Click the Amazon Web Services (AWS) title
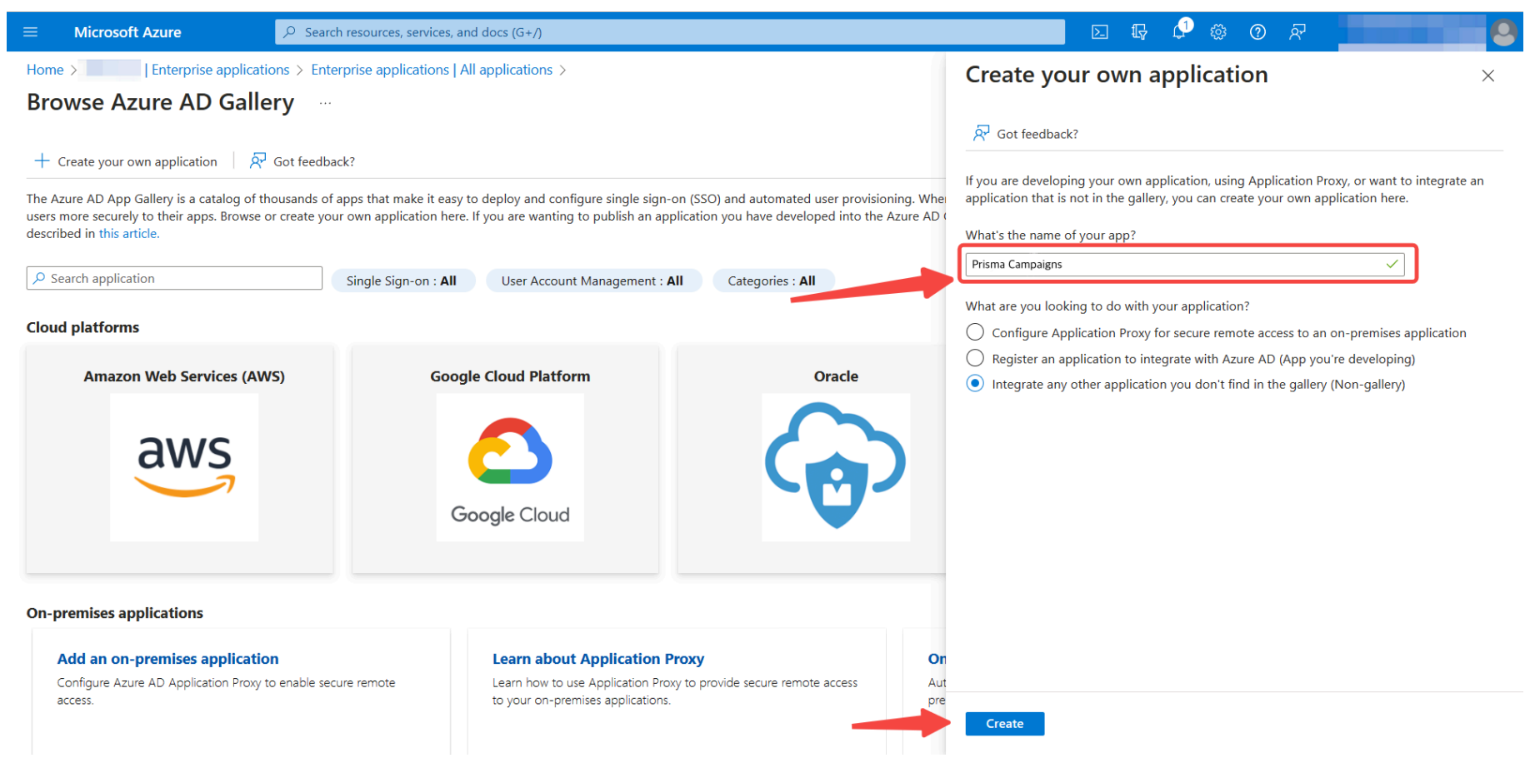Image resolution: width=1532 pixels, height=763 pixels. click(x=184, y=376)
